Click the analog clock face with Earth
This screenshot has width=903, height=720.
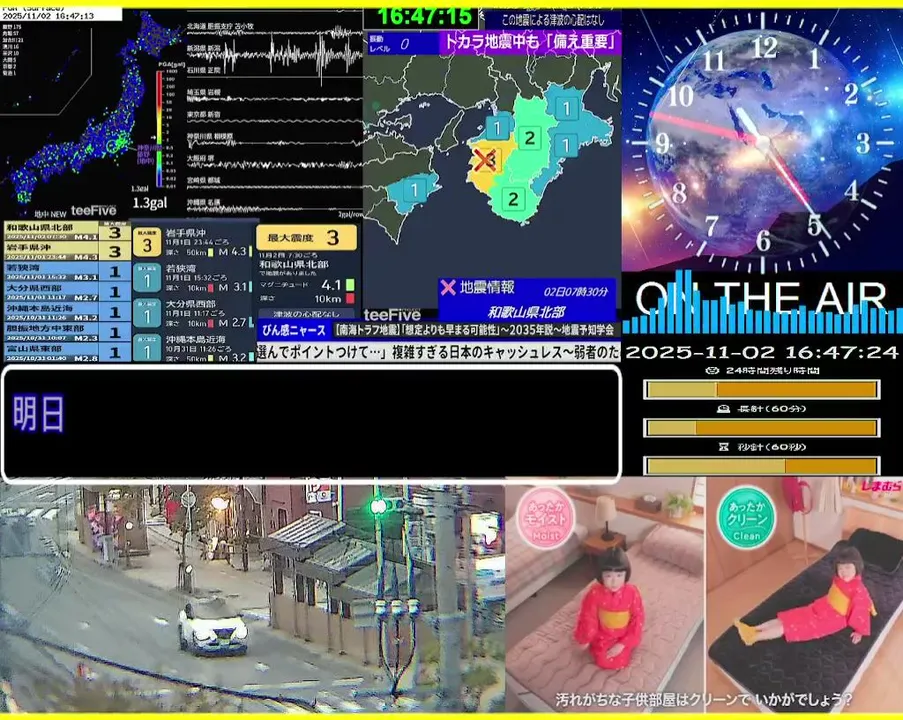coord(762,141)
